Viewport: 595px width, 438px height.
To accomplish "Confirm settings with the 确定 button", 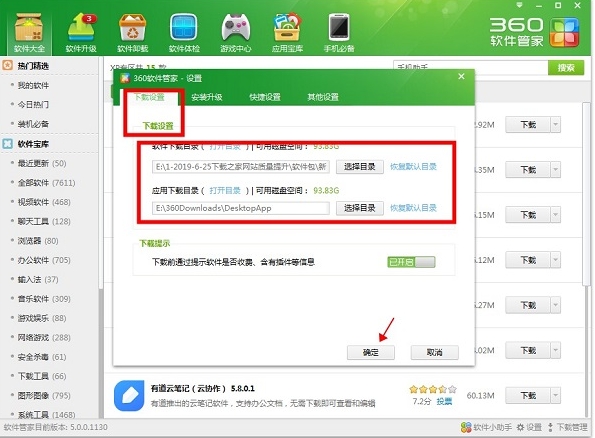I will (371, 352).
